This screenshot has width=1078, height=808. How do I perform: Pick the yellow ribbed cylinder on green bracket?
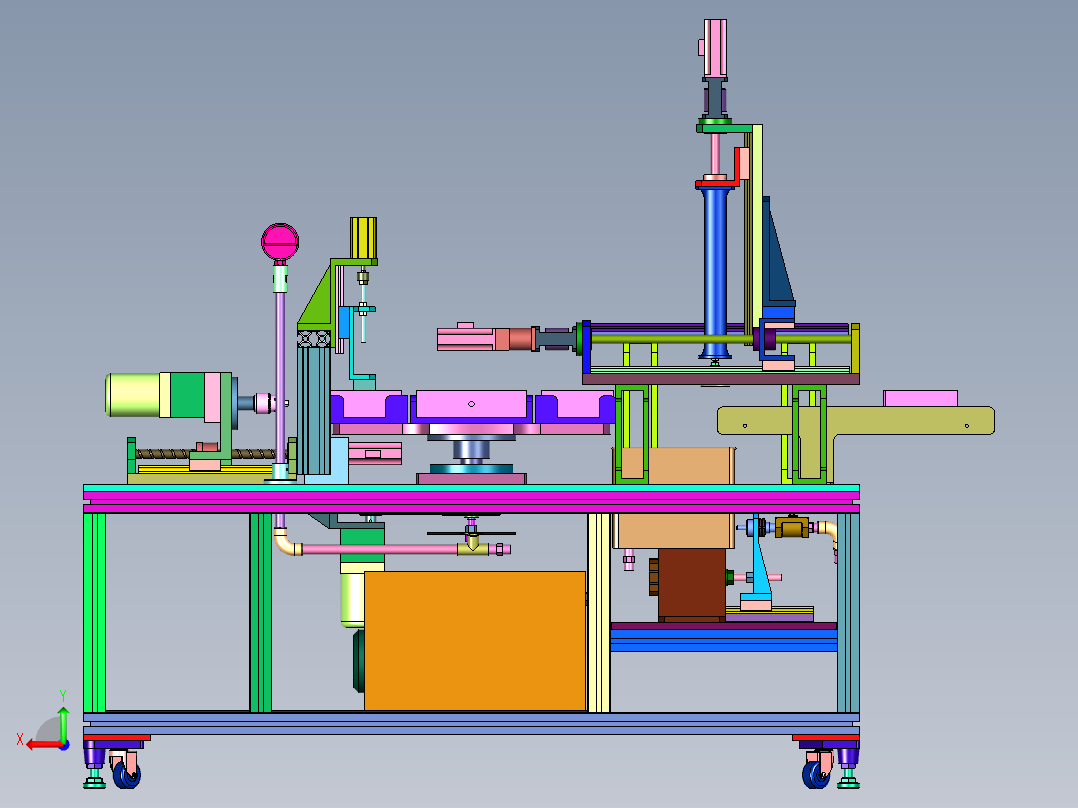click(363, 238)
